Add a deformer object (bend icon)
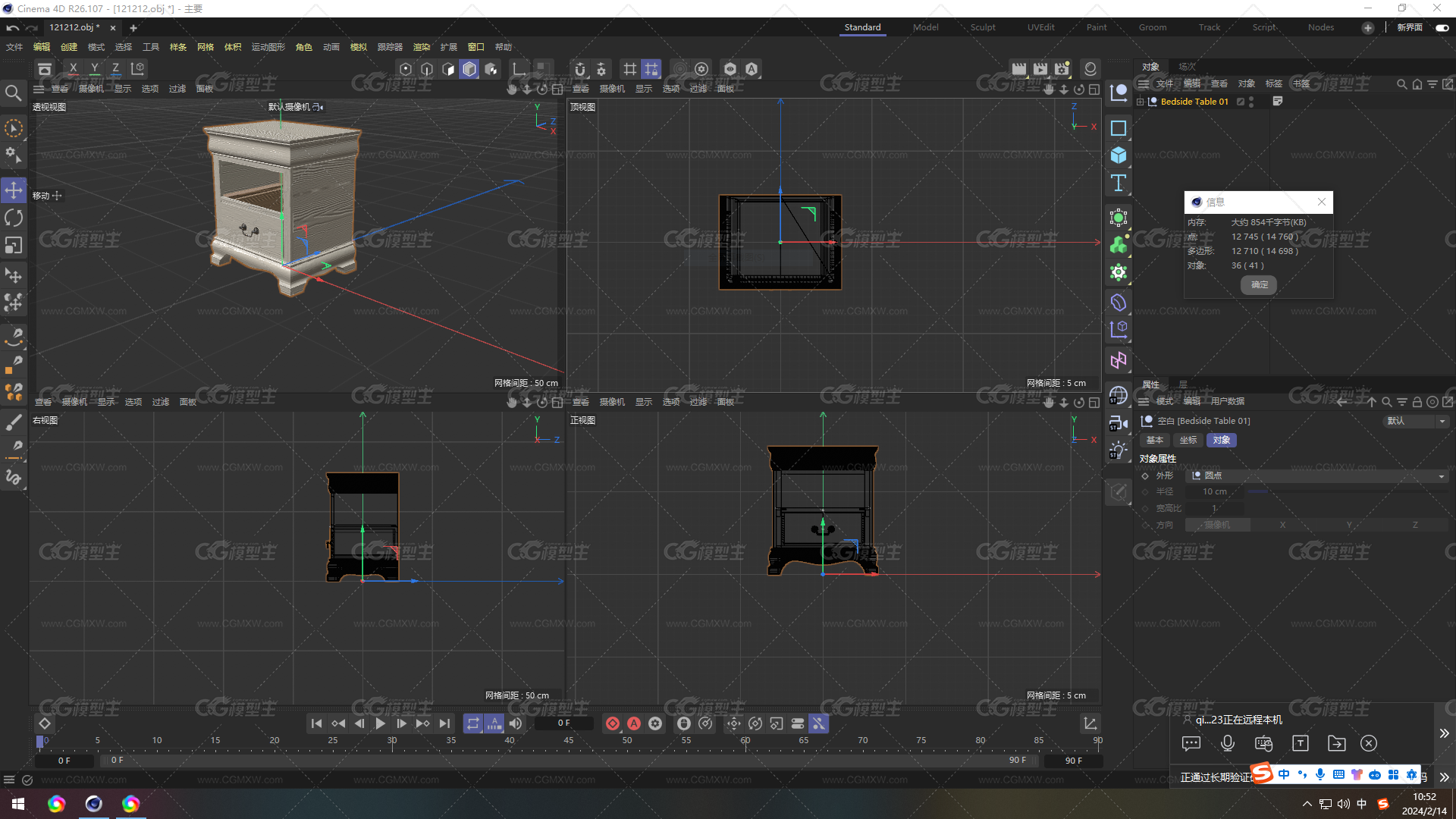The image size is (1456, 819). point(1119,303)
